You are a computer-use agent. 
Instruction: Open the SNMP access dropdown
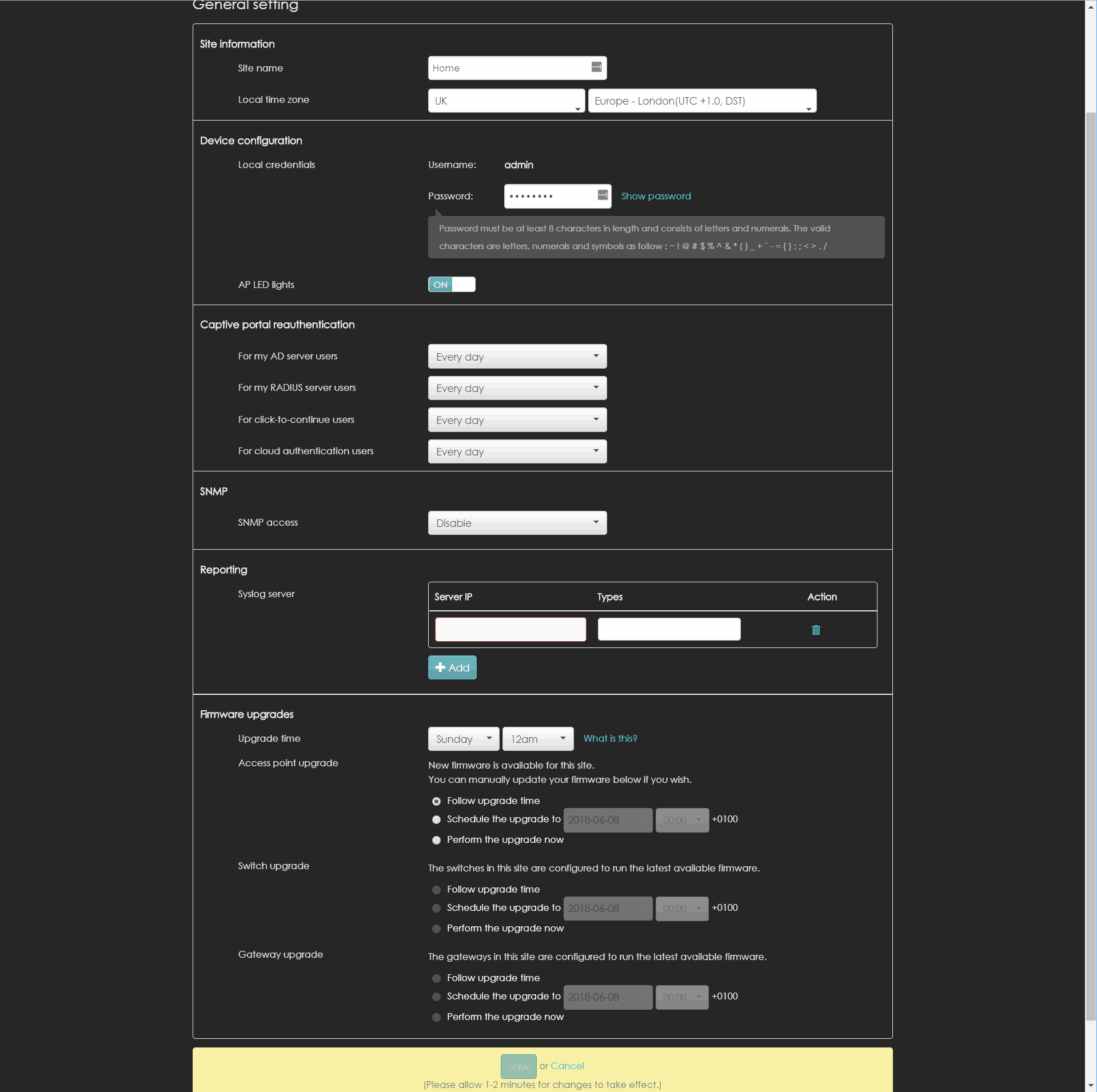(x=517, y=523)
